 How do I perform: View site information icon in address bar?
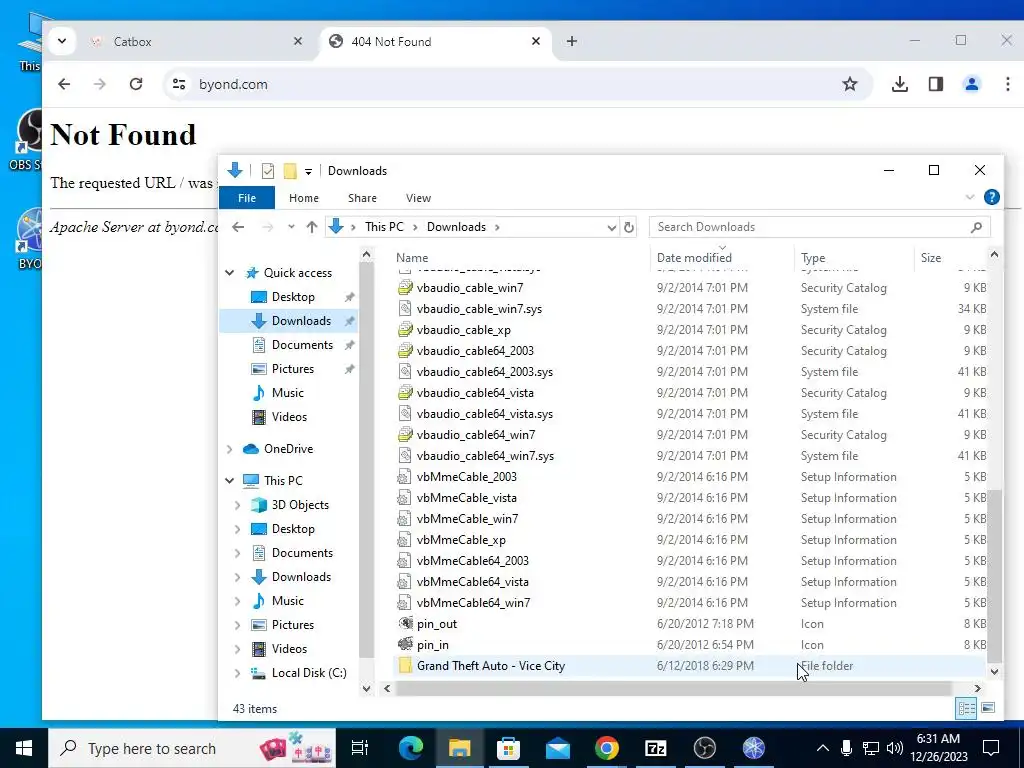click(x=179, y=84)
